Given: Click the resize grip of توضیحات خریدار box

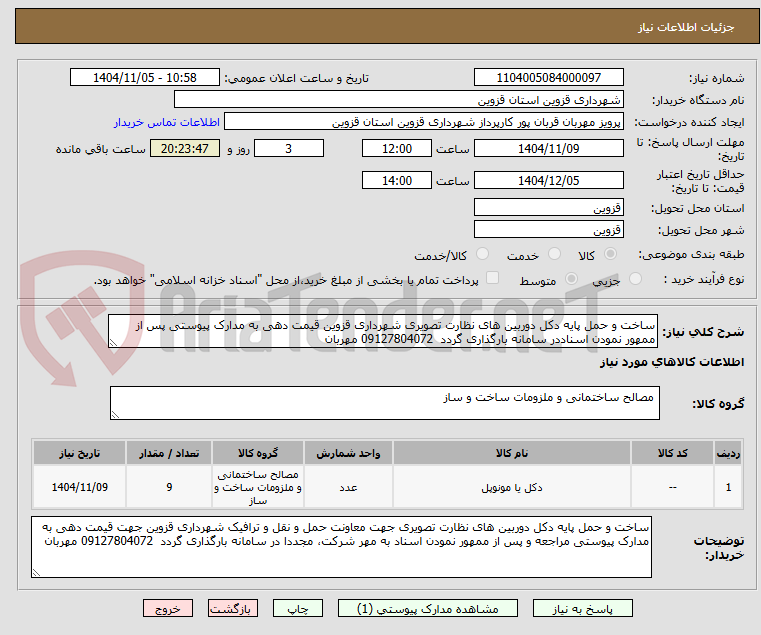Looking at the screenshot, I should (36, 572).
